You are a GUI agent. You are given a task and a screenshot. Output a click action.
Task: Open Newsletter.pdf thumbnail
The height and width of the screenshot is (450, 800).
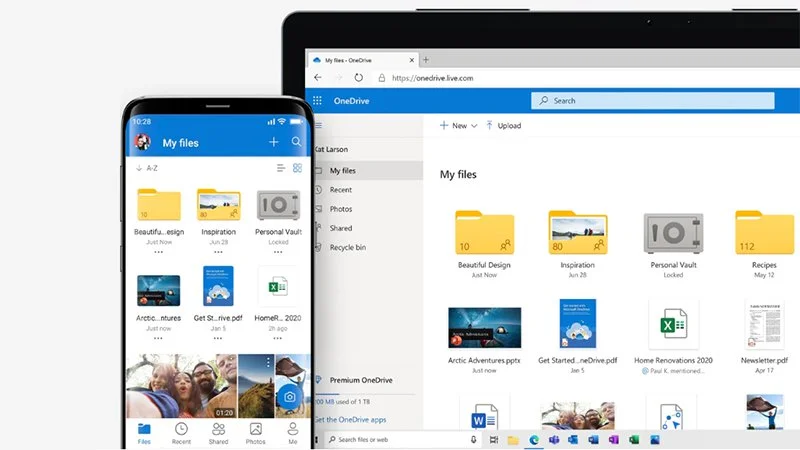tap(764, 324)
